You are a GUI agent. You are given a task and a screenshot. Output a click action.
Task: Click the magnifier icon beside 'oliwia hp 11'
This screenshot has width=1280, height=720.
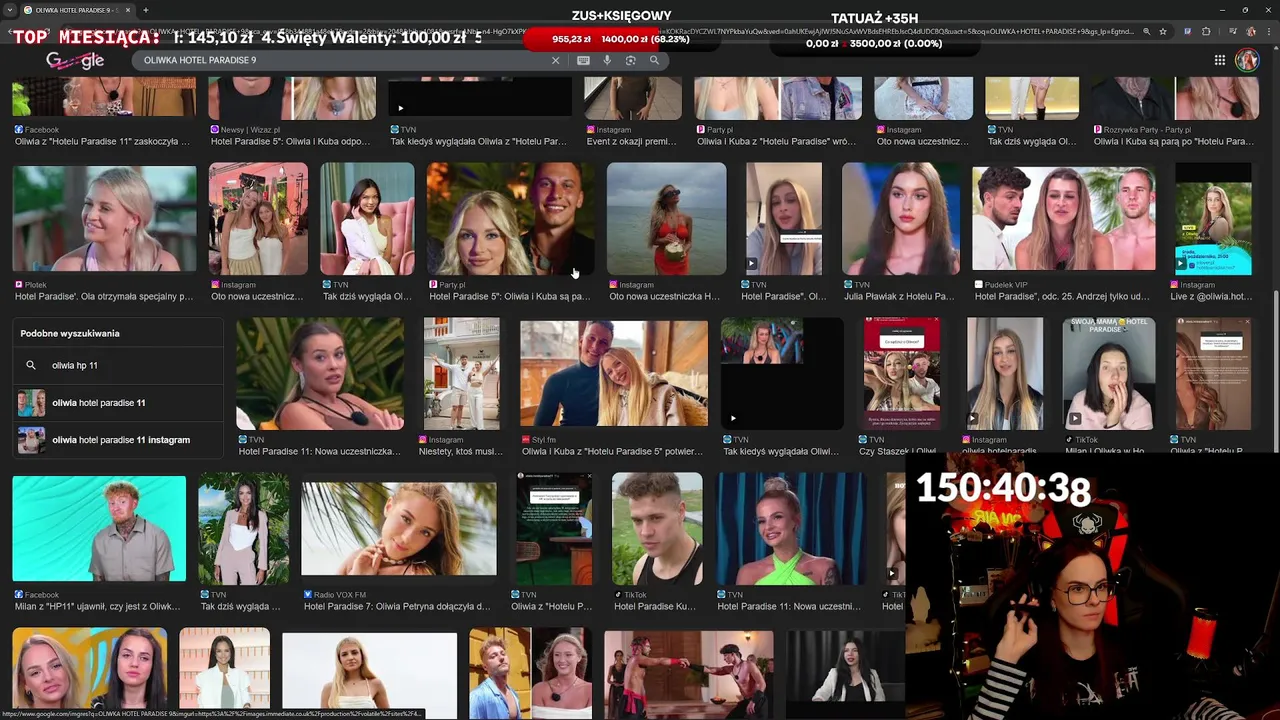click(31, 365)
